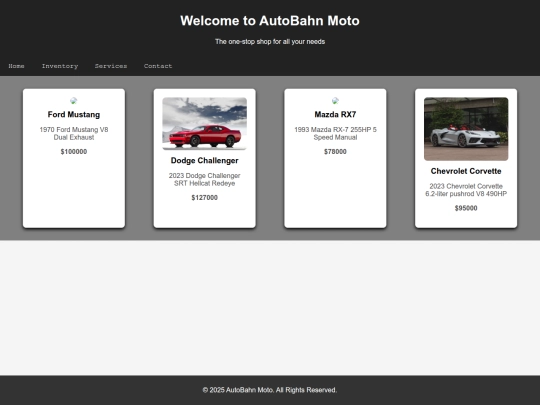This screenshot has height=405, width=540.
Task: Click the 1970 Ford Mustang V8 Dual Exhaust description
Action: (x=74, y=134)
